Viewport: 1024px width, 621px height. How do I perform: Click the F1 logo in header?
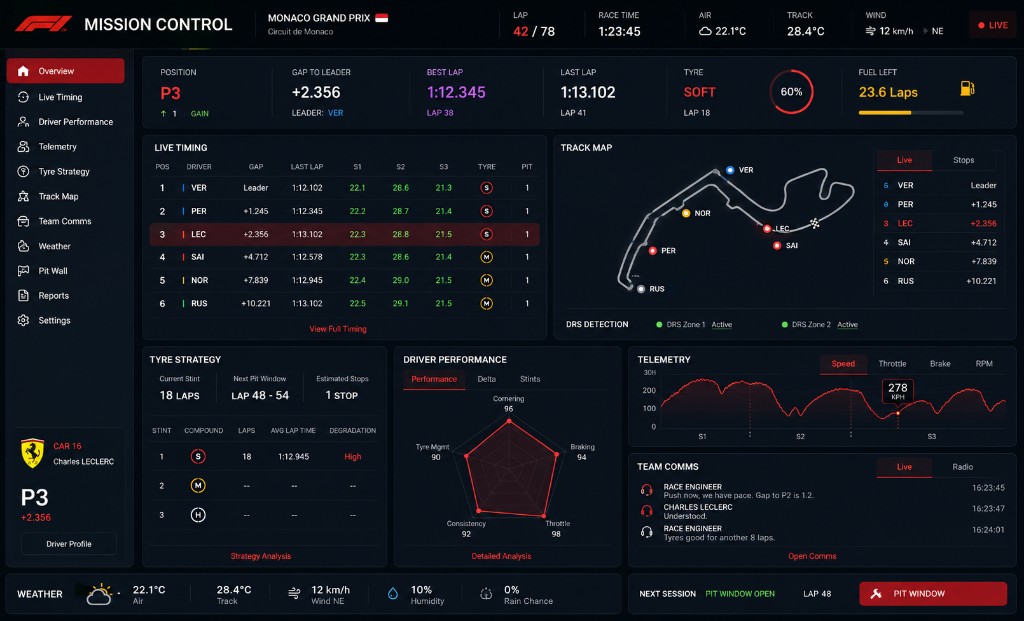(x=43, y=24)
